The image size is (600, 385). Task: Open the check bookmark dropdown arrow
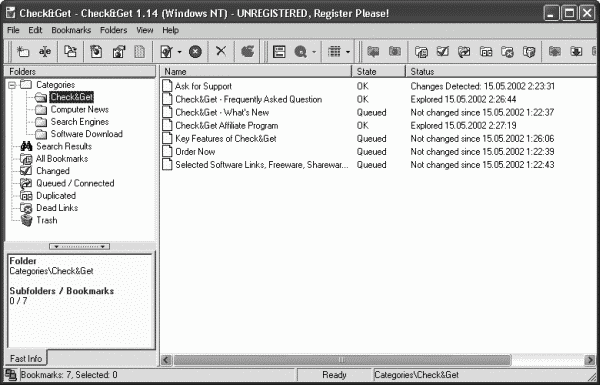[179, 52]
